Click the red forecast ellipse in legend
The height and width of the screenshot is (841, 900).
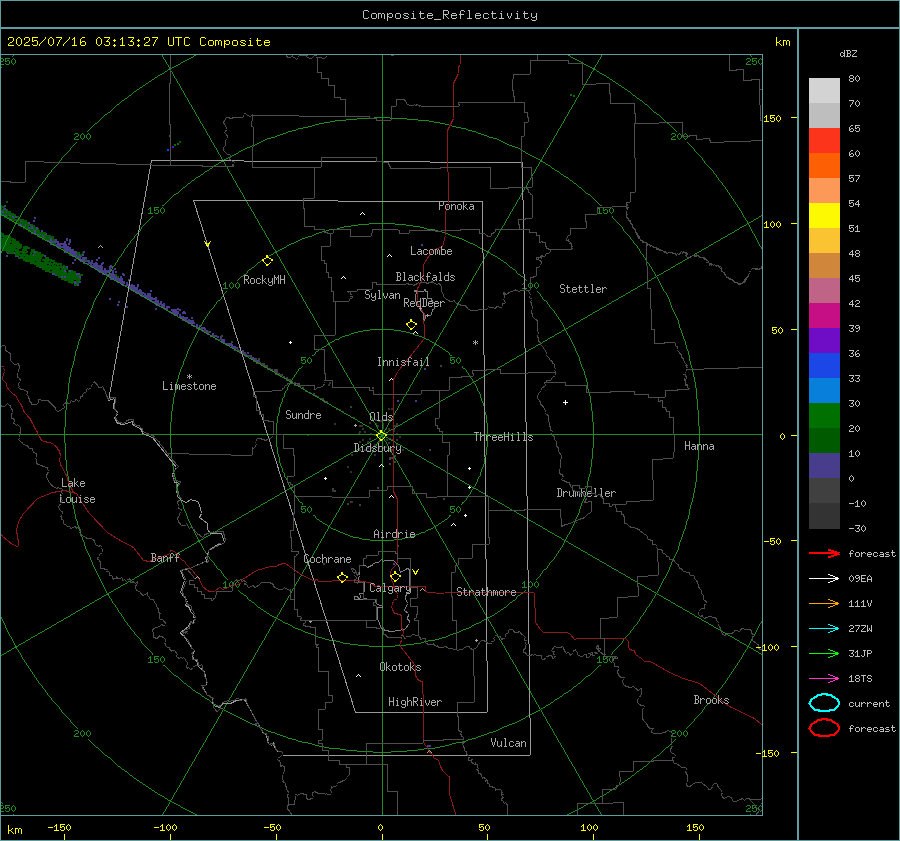[824, 728]
